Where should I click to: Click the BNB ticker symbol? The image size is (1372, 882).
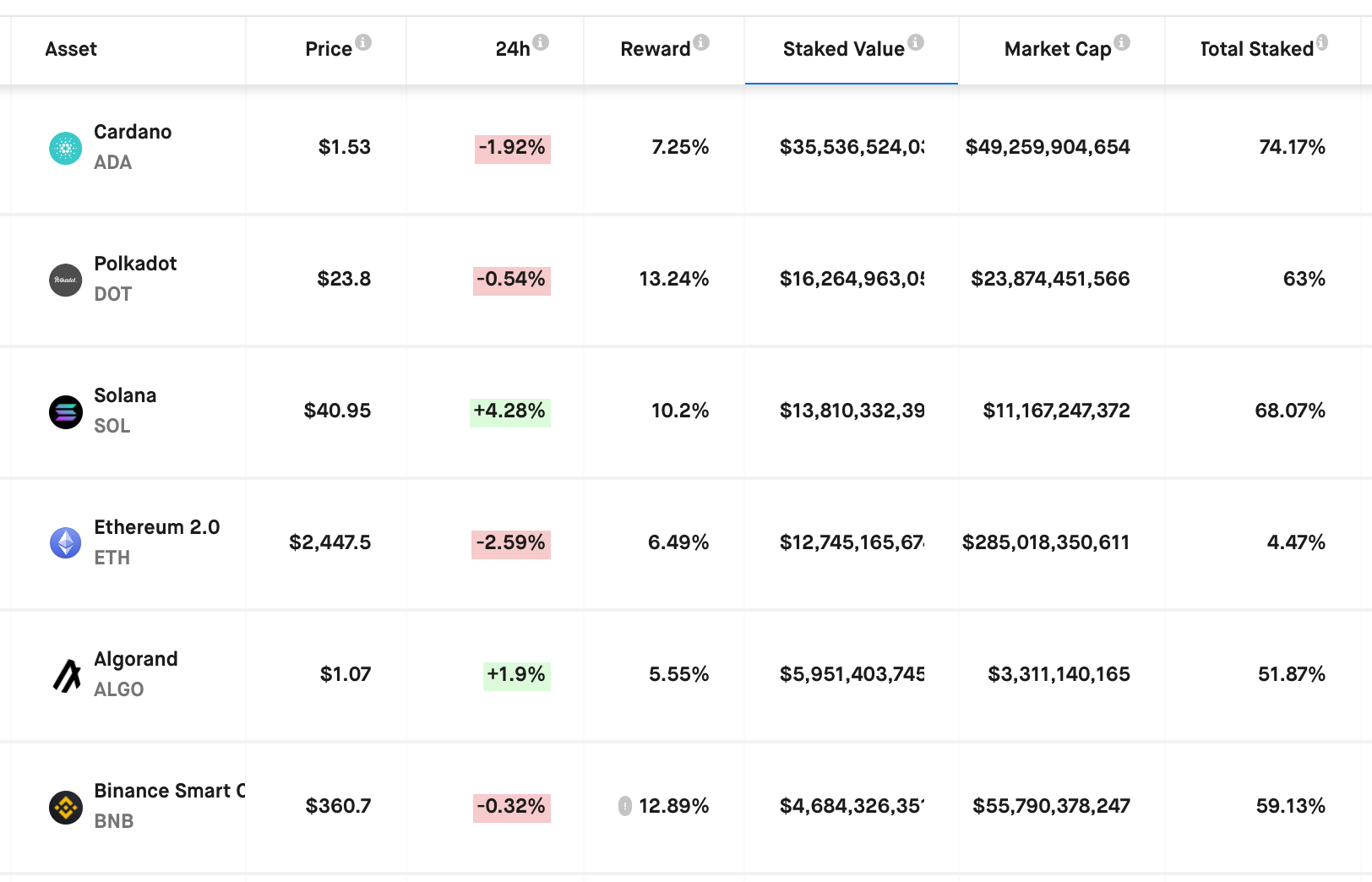click(x=114, y=821)
